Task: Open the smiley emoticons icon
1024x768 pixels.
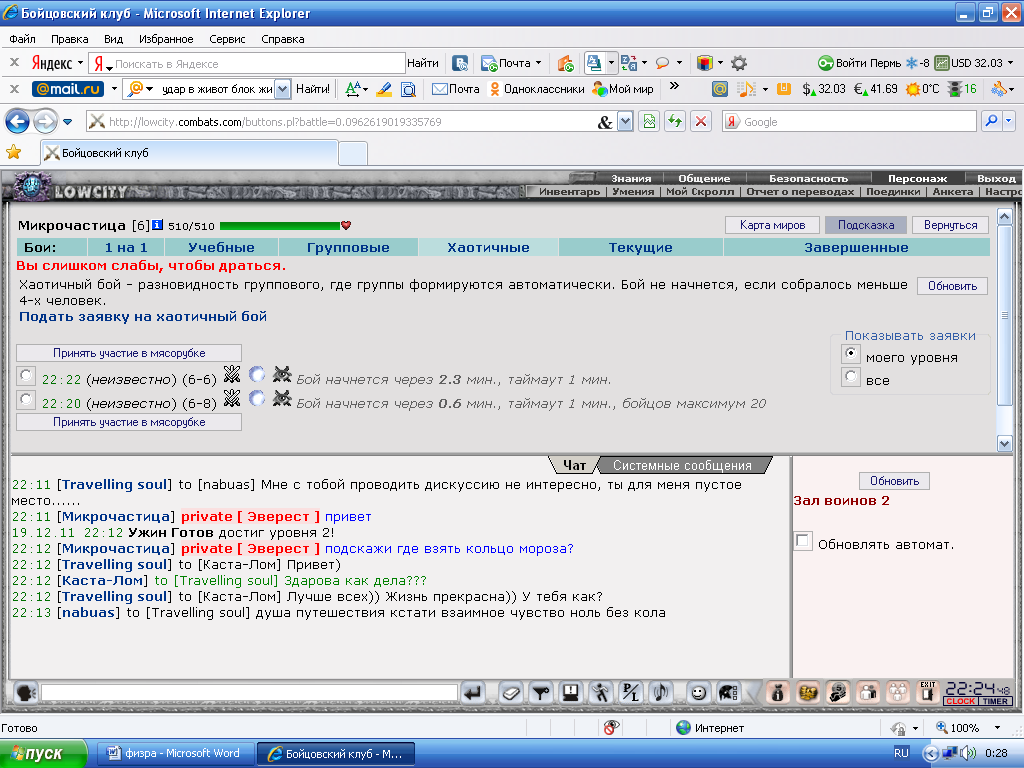Action: point(699,693)
